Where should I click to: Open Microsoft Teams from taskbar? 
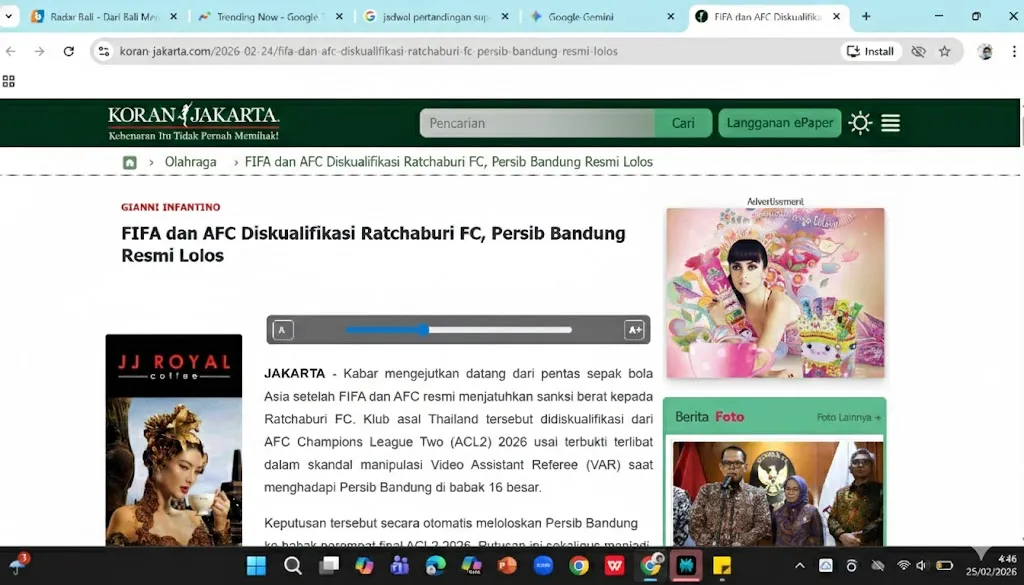(x=400, y=565)
